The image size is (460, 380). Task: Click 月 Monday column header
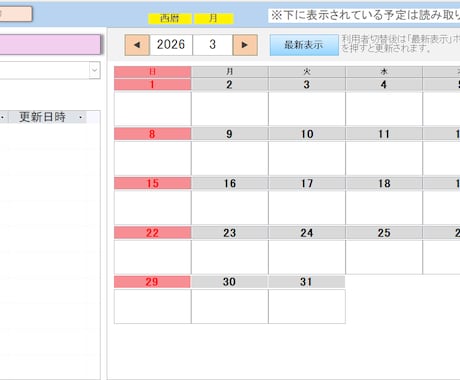[x=230, y=72]
